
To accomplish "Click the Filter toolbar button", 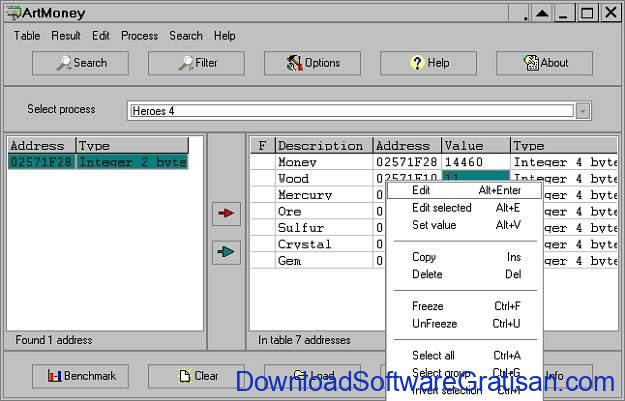I will 197,63.
